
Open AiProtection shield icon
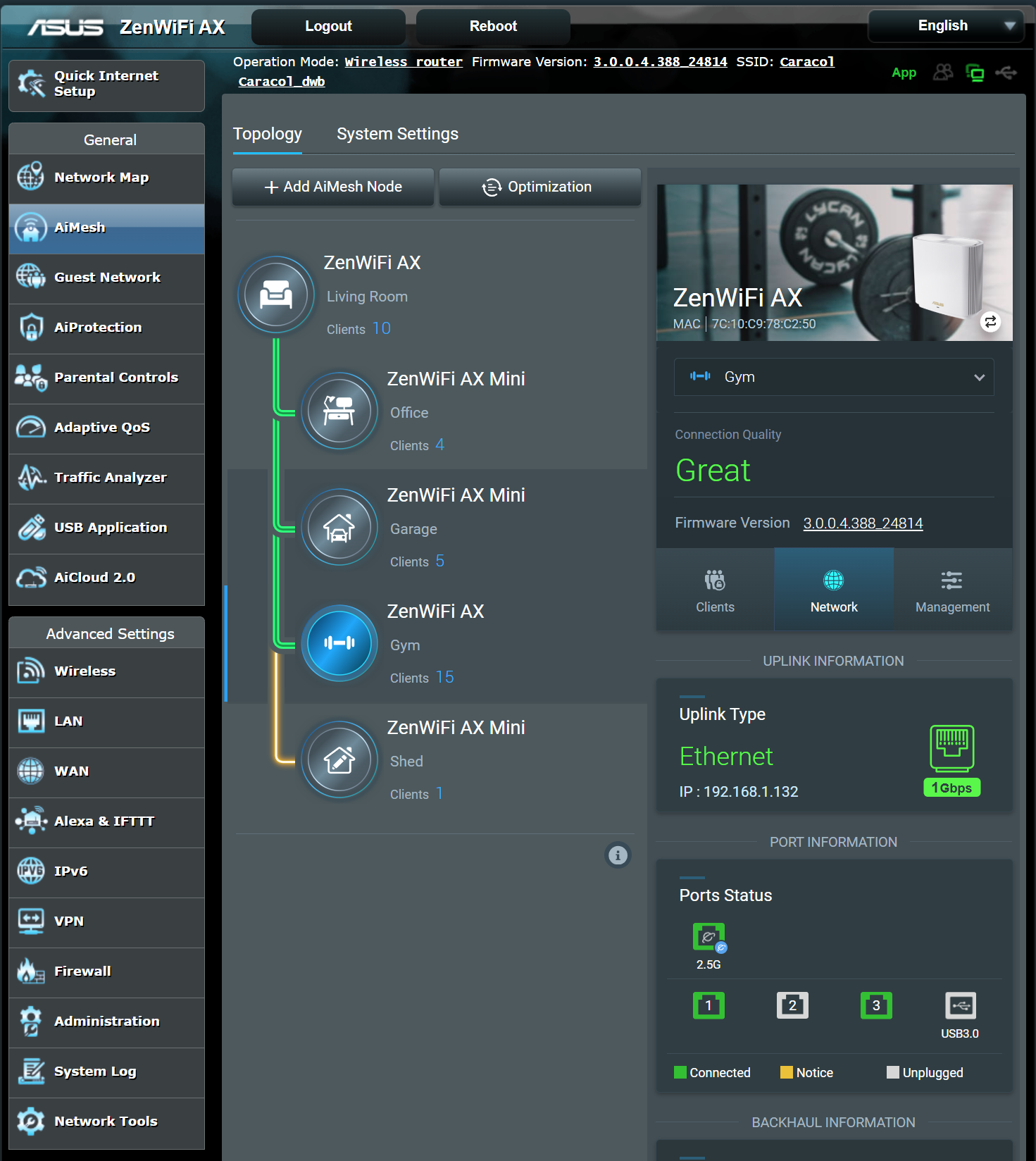(31, 327)
